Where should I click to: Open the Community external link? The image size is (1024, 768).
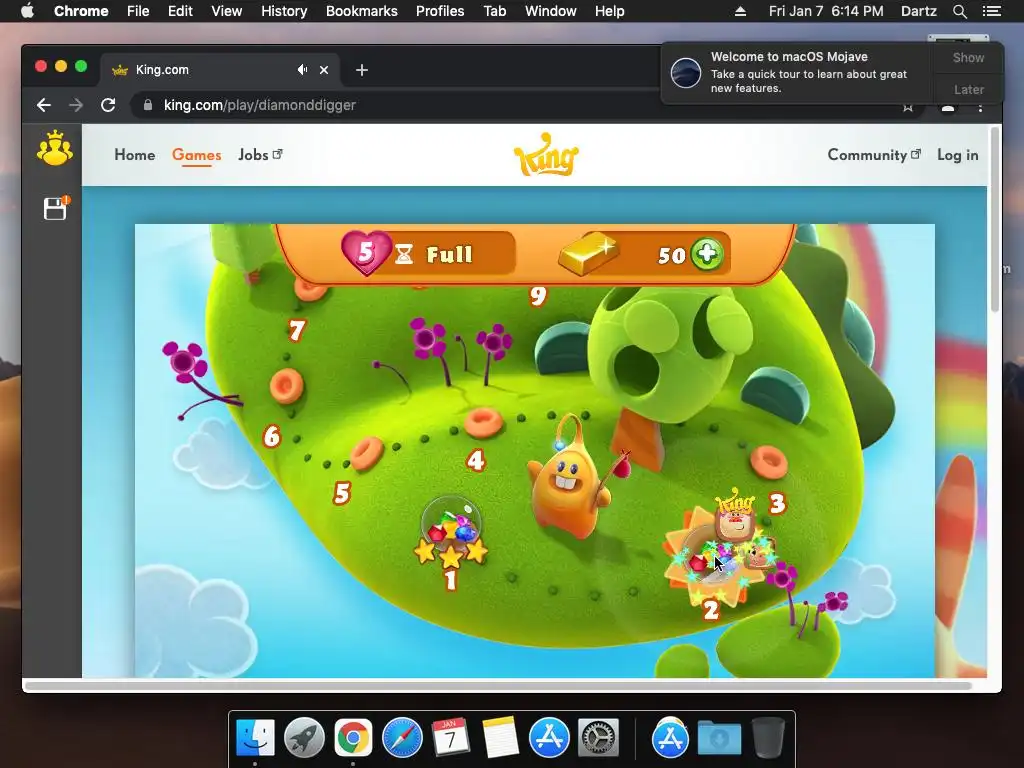(874, 155)
